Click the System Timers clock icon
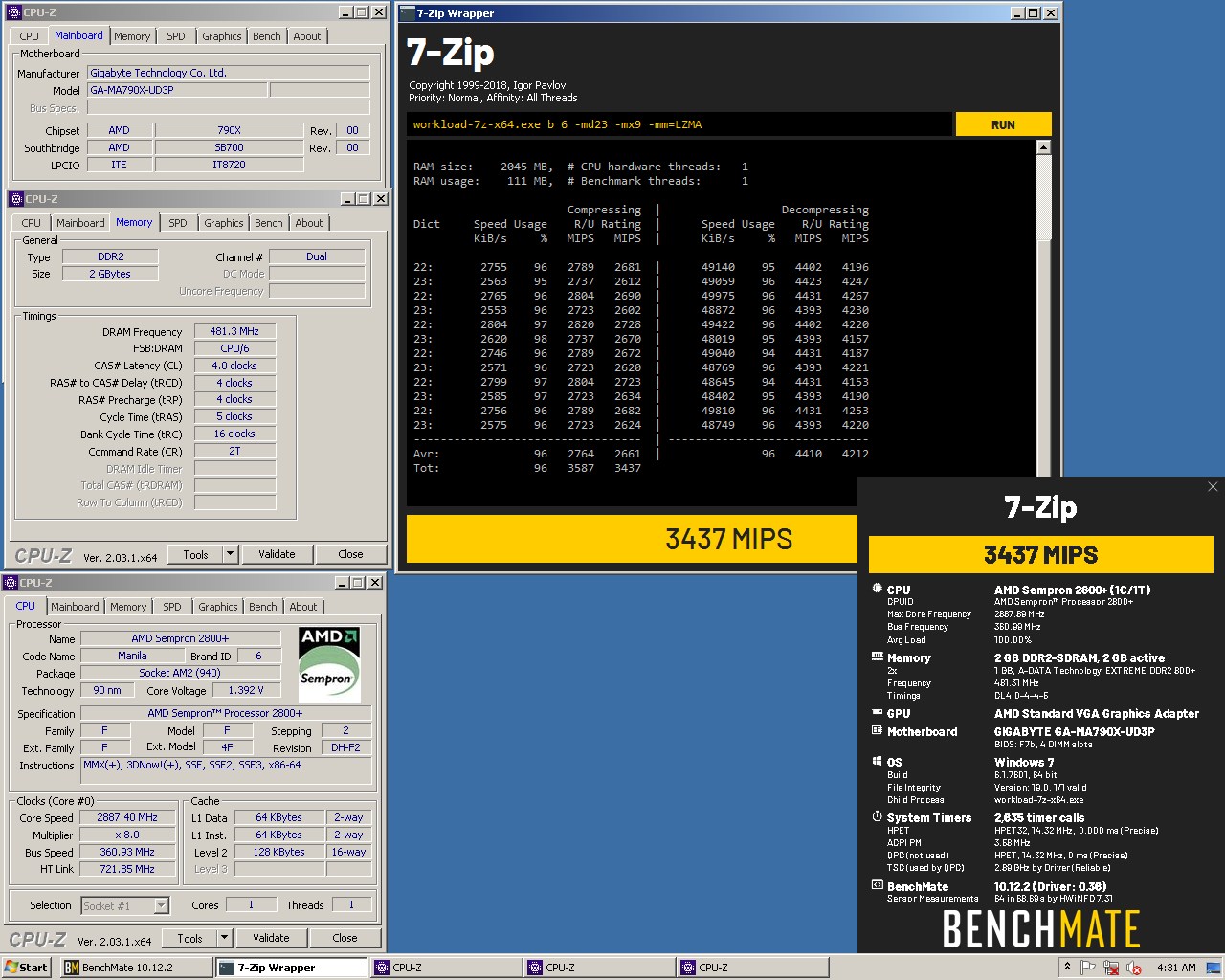The height and width of the screenshot is (980, 1225). [x=877, y=816]
